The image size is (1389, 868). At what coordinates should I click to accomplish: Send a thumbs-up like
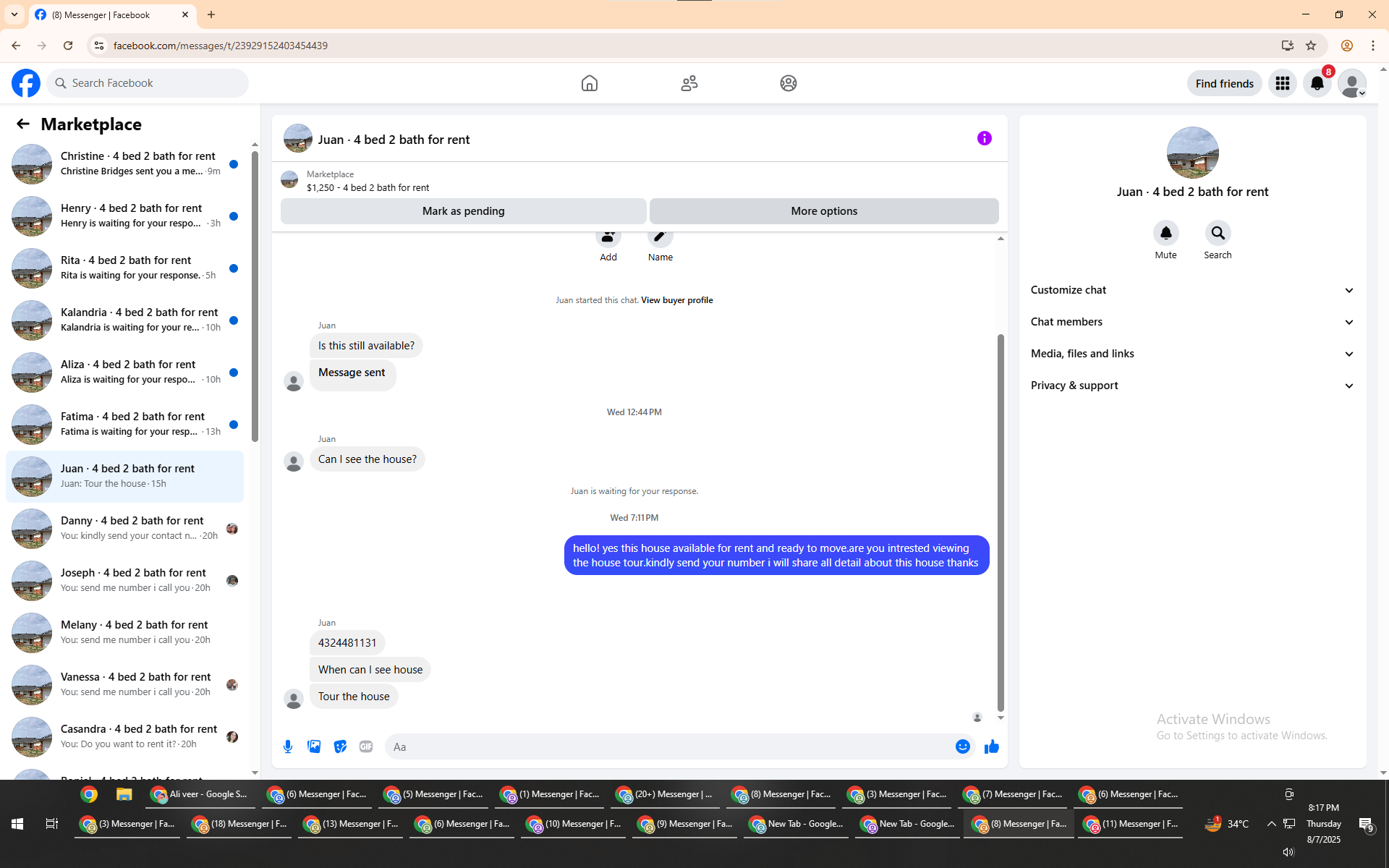(992, 746)
